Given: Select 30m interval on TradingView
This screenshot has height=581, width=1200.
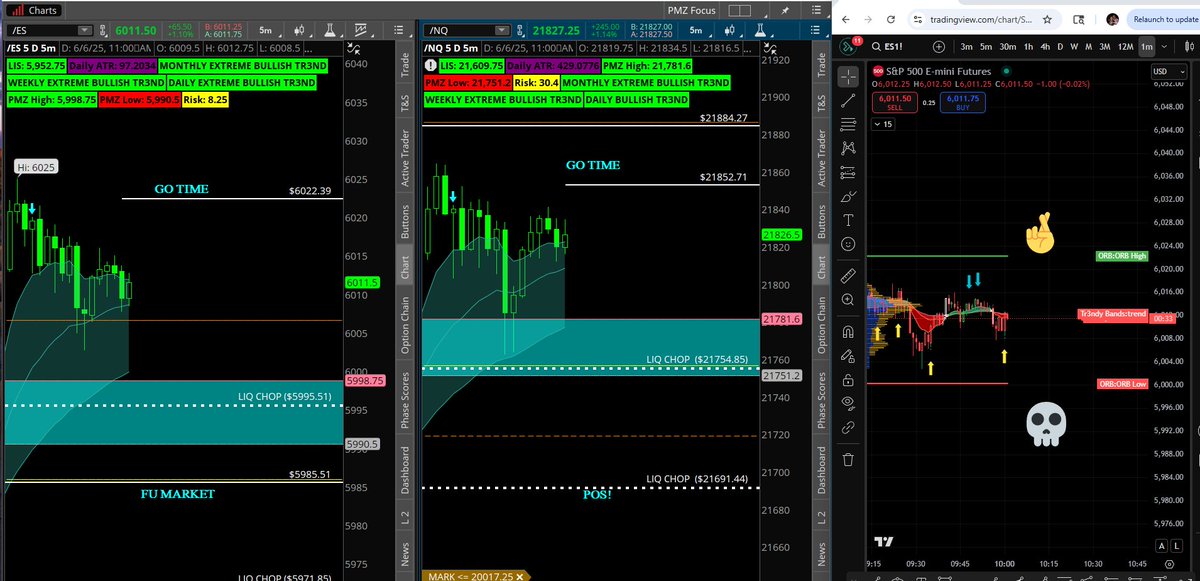Looking at the screenshot, I should 1007,46.
